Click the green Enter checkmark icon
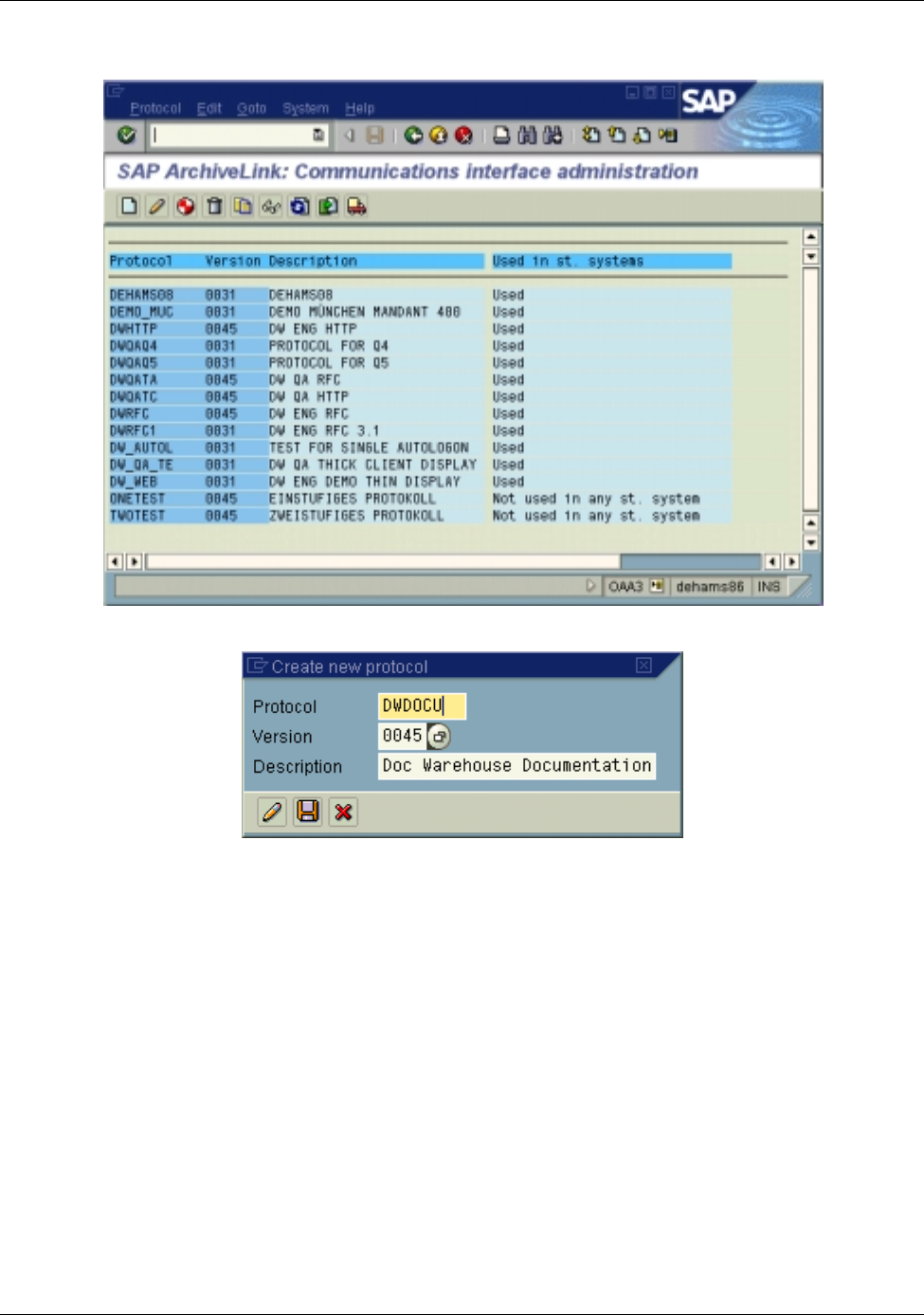Image resolution: width=924 pixels, height=1315 pixels. click(126, 136)
